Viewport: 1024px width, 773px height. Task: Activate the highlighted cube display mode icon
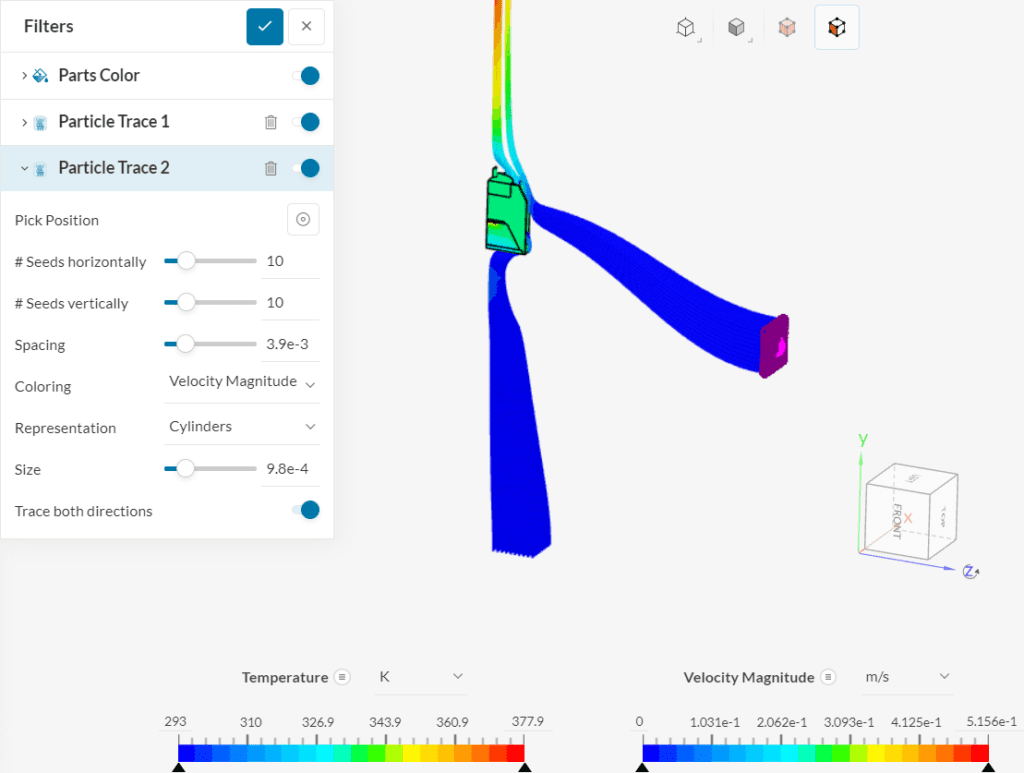(837, 27)
